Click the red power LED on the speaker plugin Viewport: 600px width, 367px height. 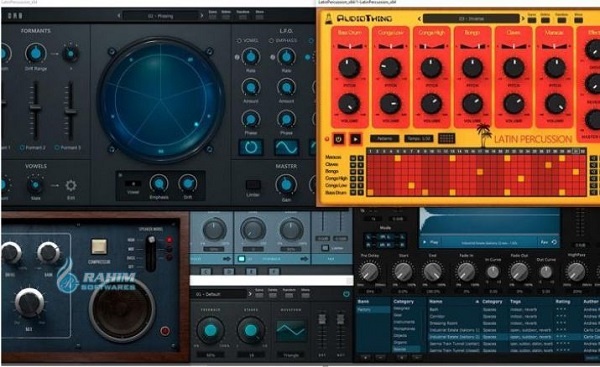[x=165, y=331]
